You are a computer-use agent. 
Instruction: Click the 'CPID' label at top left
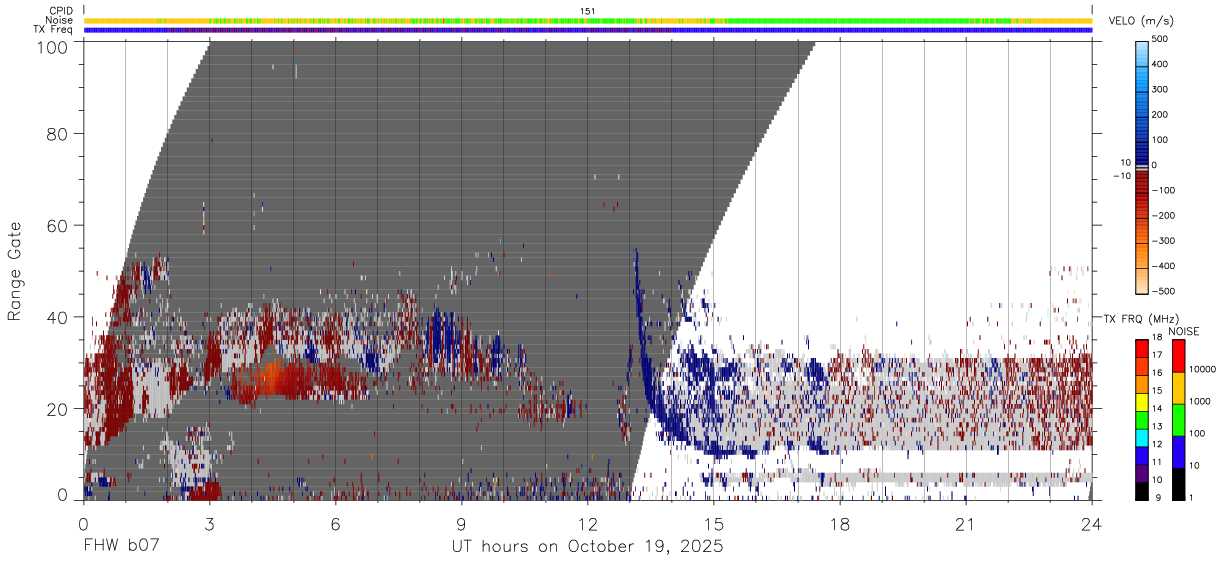pos(60,11)
